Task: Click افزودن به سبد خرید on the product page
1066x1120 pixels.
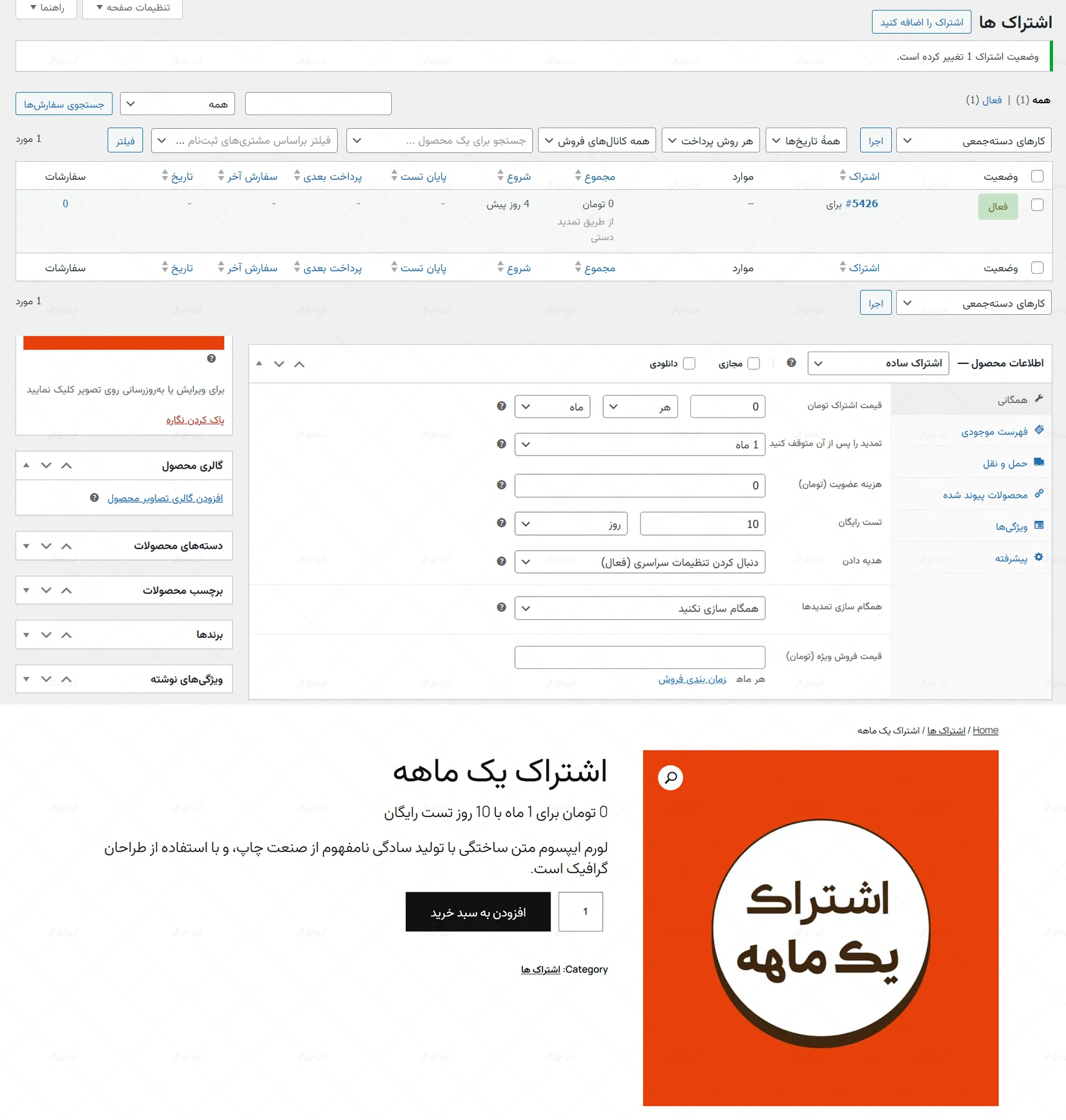Action: coord(478,912)
